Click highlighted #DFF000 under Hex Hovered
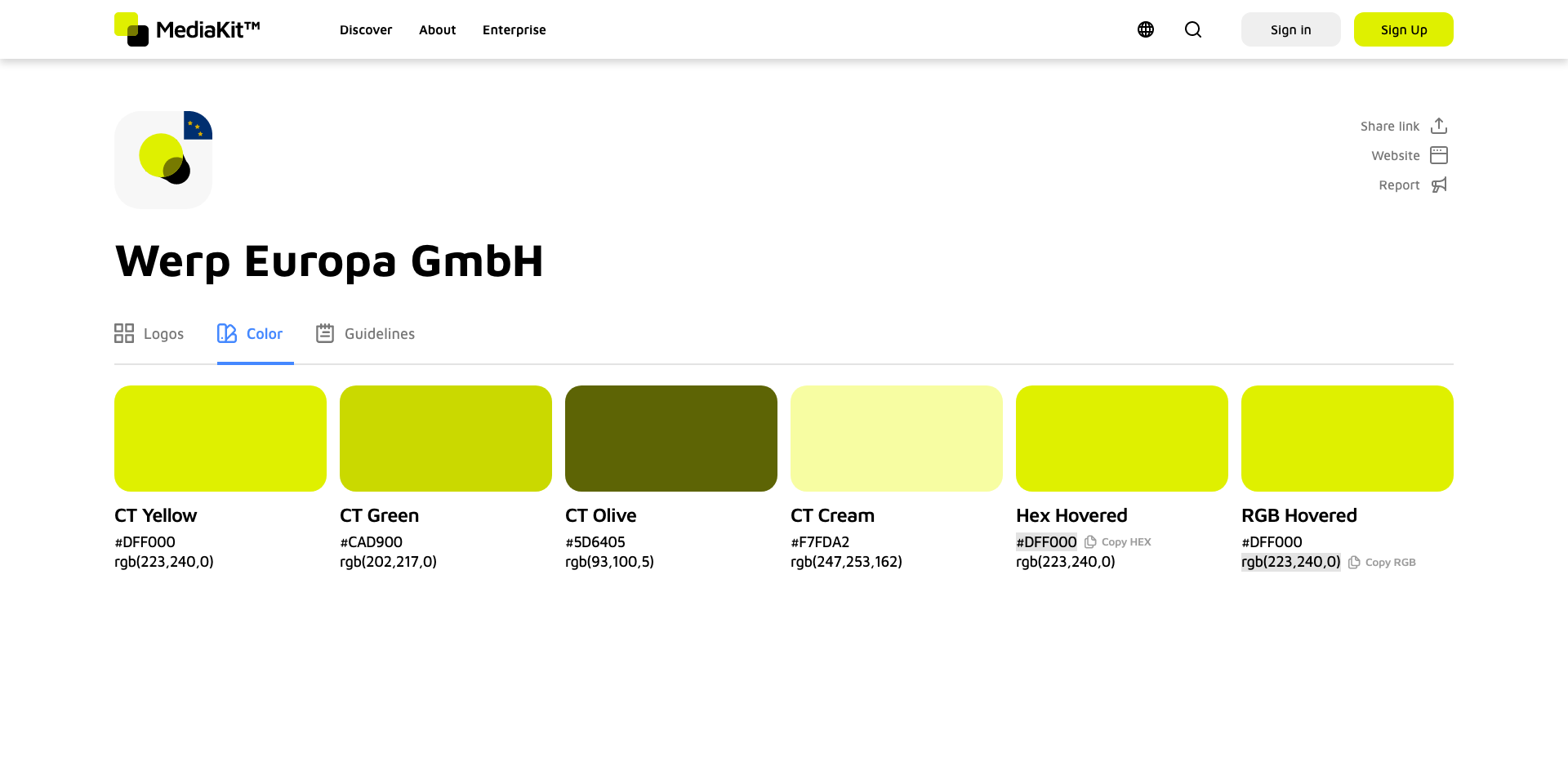Image resolution: width=1568 pixels, height=784 pixels. 1047,542
